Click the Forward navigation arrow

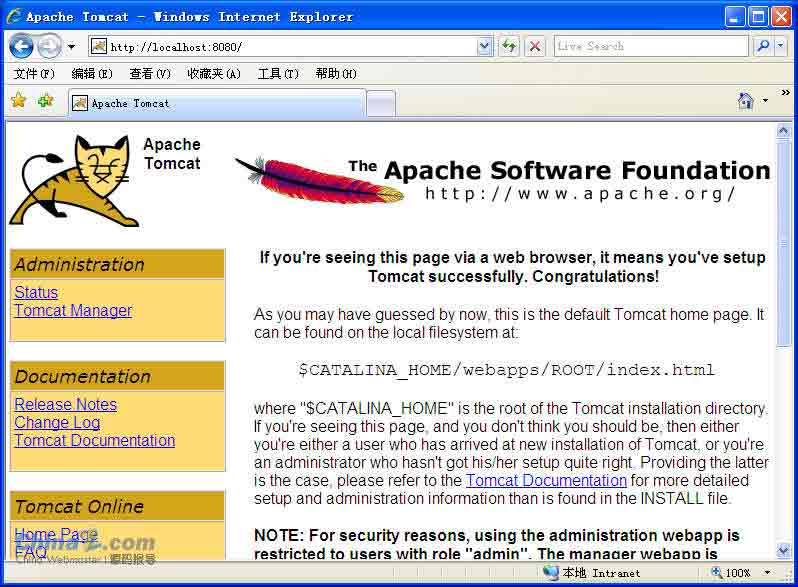tap(50, 47)
